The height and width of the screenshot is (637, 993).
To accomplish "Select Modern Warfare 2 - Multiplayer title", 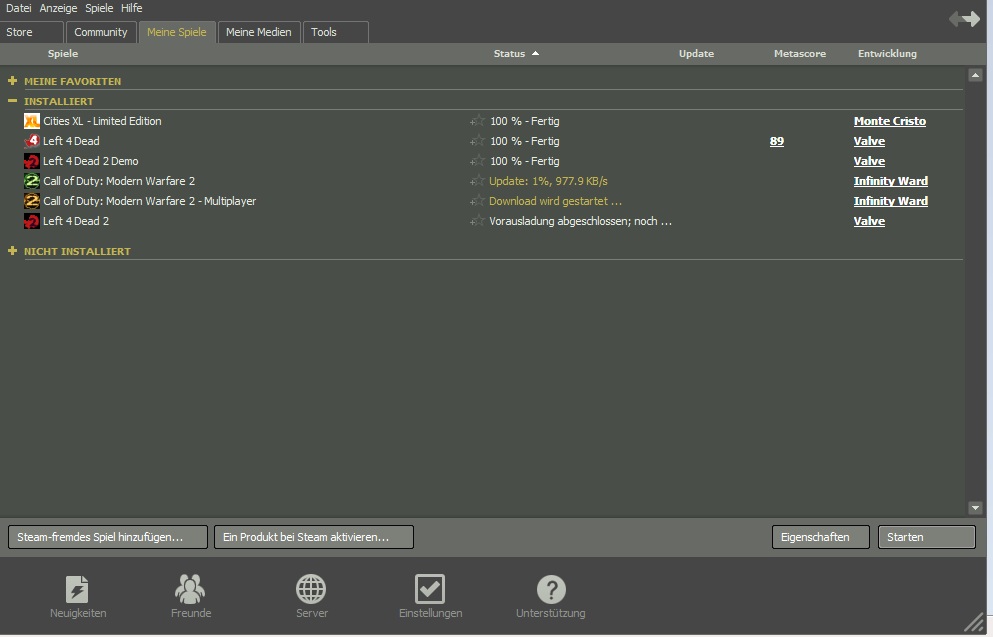I will pyautogui.click(x=149, y=201).
